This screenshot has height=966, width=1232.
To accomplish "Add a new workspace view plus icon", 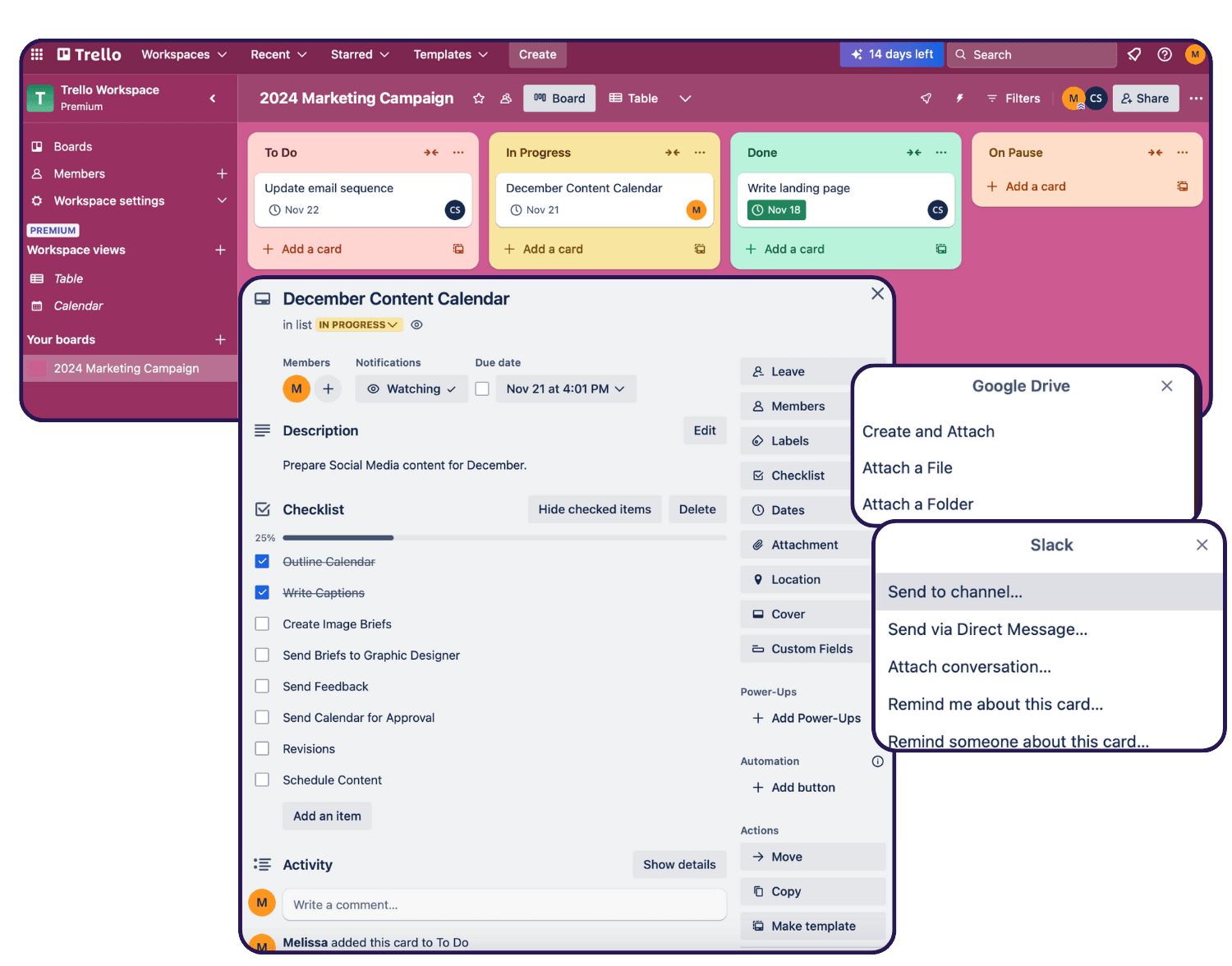I will pyautogui.click(x=220, y=250).
